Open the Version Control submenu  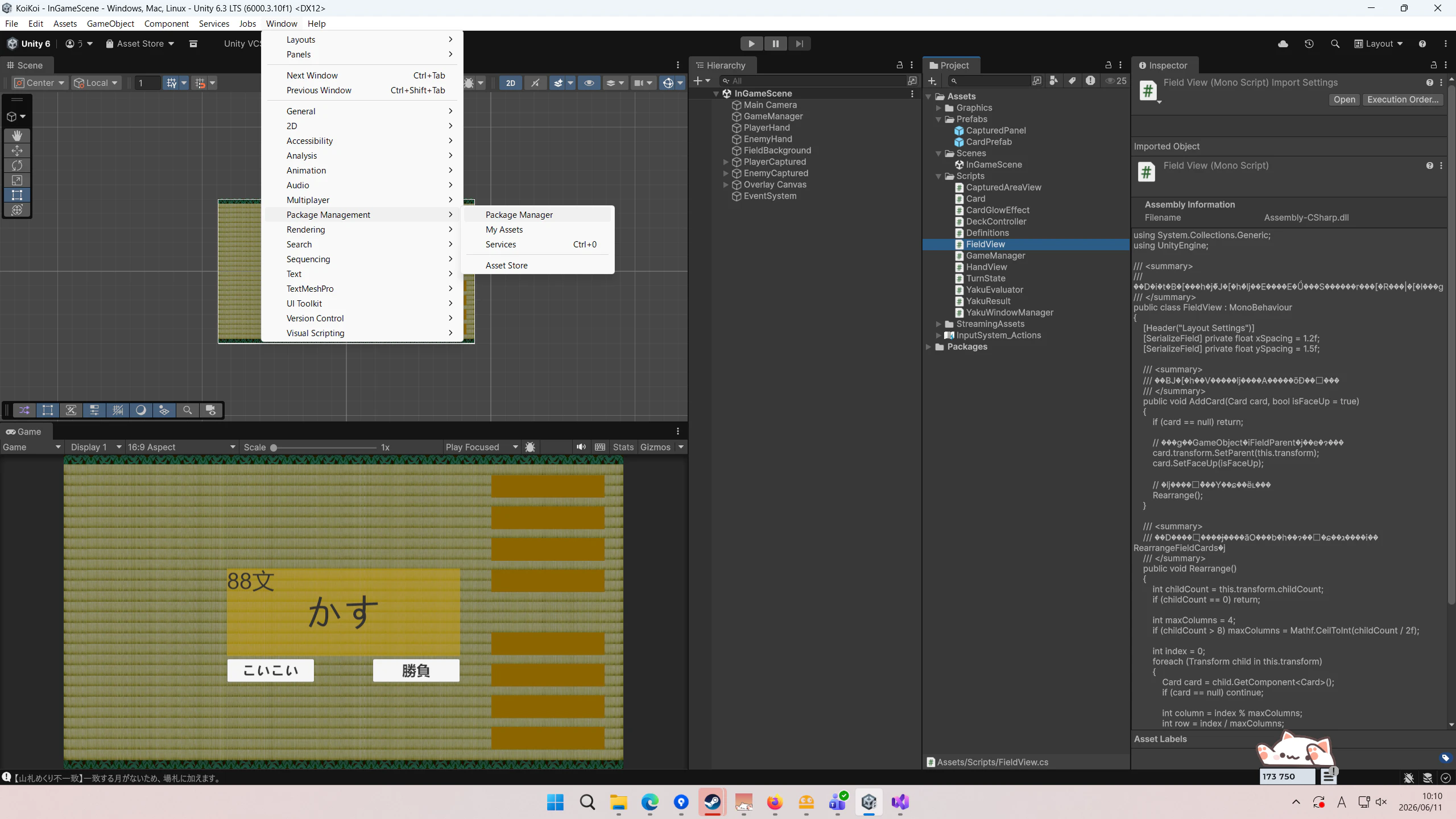pos(362,318)
